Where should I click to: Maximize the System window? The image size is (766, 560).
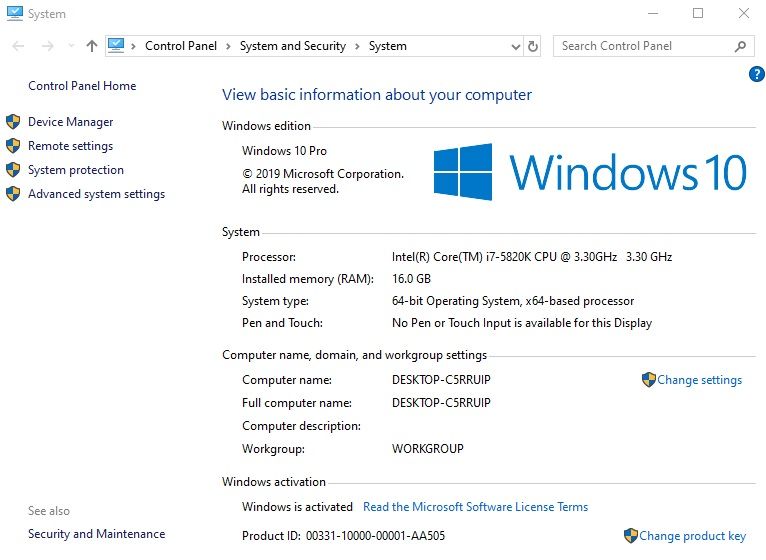(698, 13)
